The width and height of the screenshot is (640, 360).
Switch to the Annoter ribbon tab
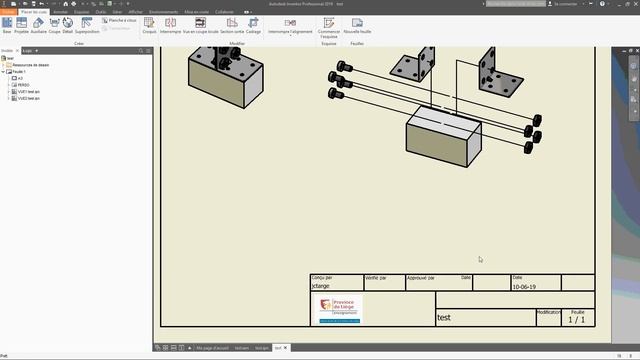click(60, 12)
